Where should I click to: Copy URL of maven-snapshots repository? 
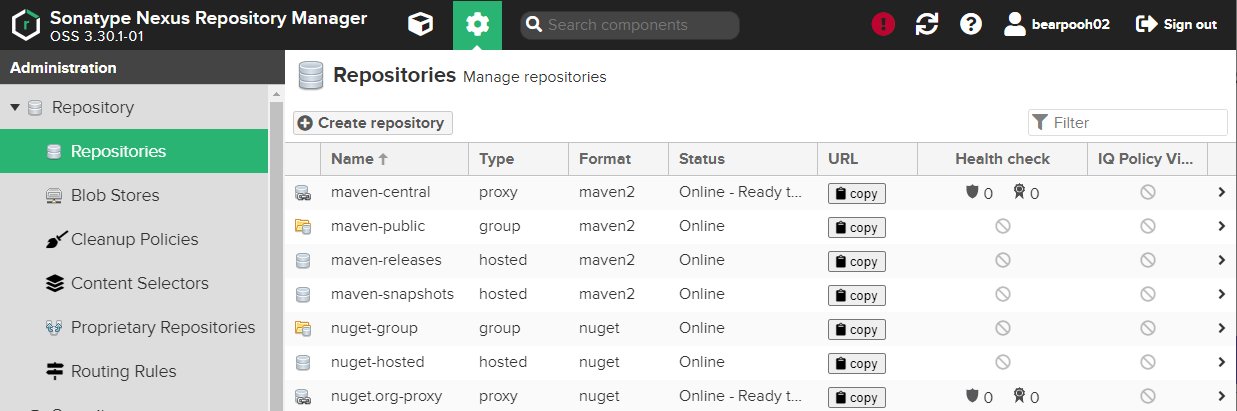[857, 296]
